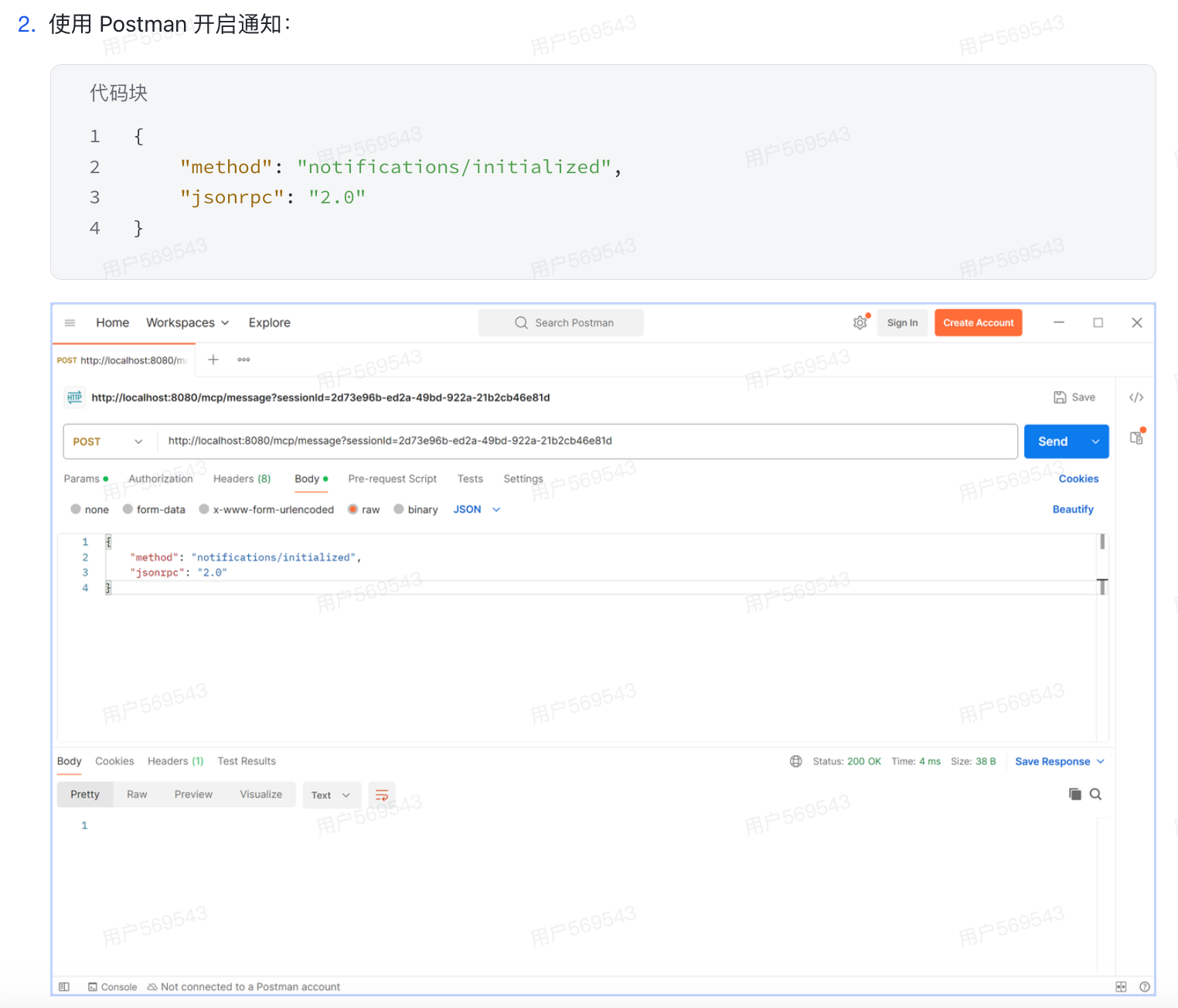
Task: Expand the Workspaces dropdown
Action: point(188,323)
